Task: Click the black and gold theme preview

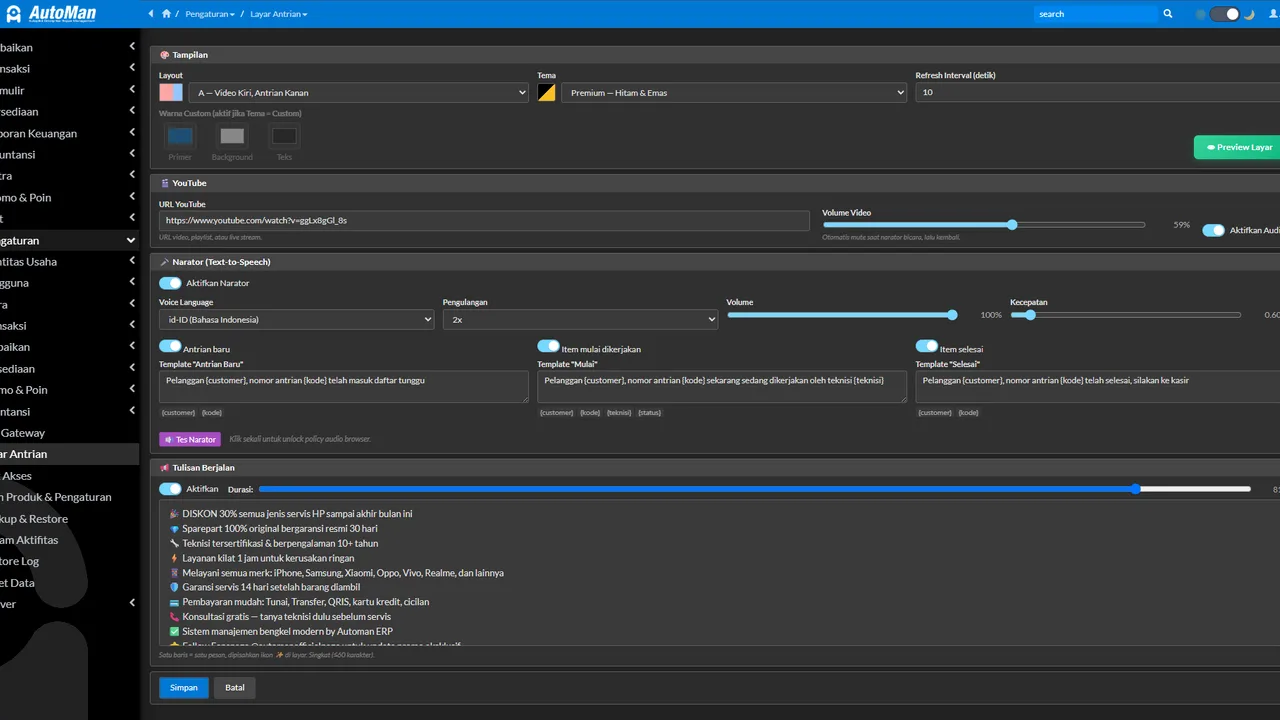Action: point(547,92)
